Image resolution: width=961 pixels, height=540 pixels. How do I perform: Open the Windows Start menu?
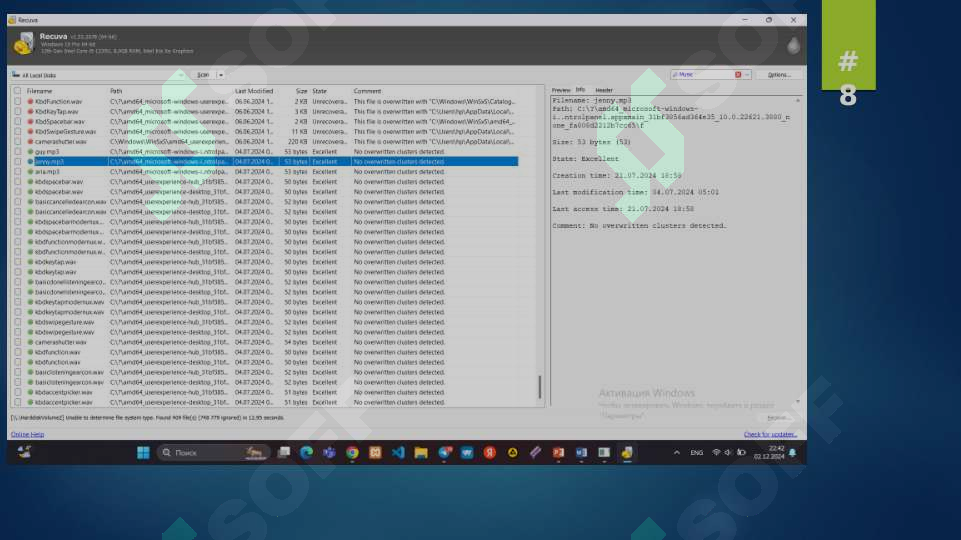pyautogui.click(x=143, y=453)
